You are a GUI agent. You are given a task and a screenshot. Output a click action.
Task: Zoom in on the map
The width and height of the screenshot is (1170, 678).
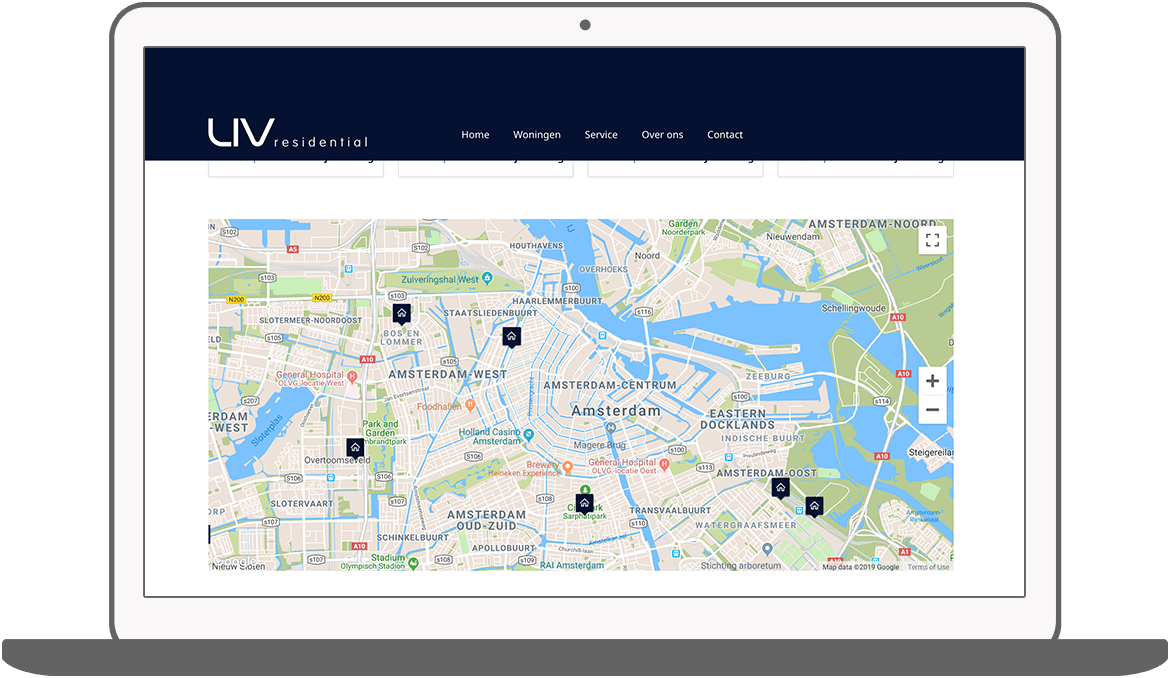point(932,381)
